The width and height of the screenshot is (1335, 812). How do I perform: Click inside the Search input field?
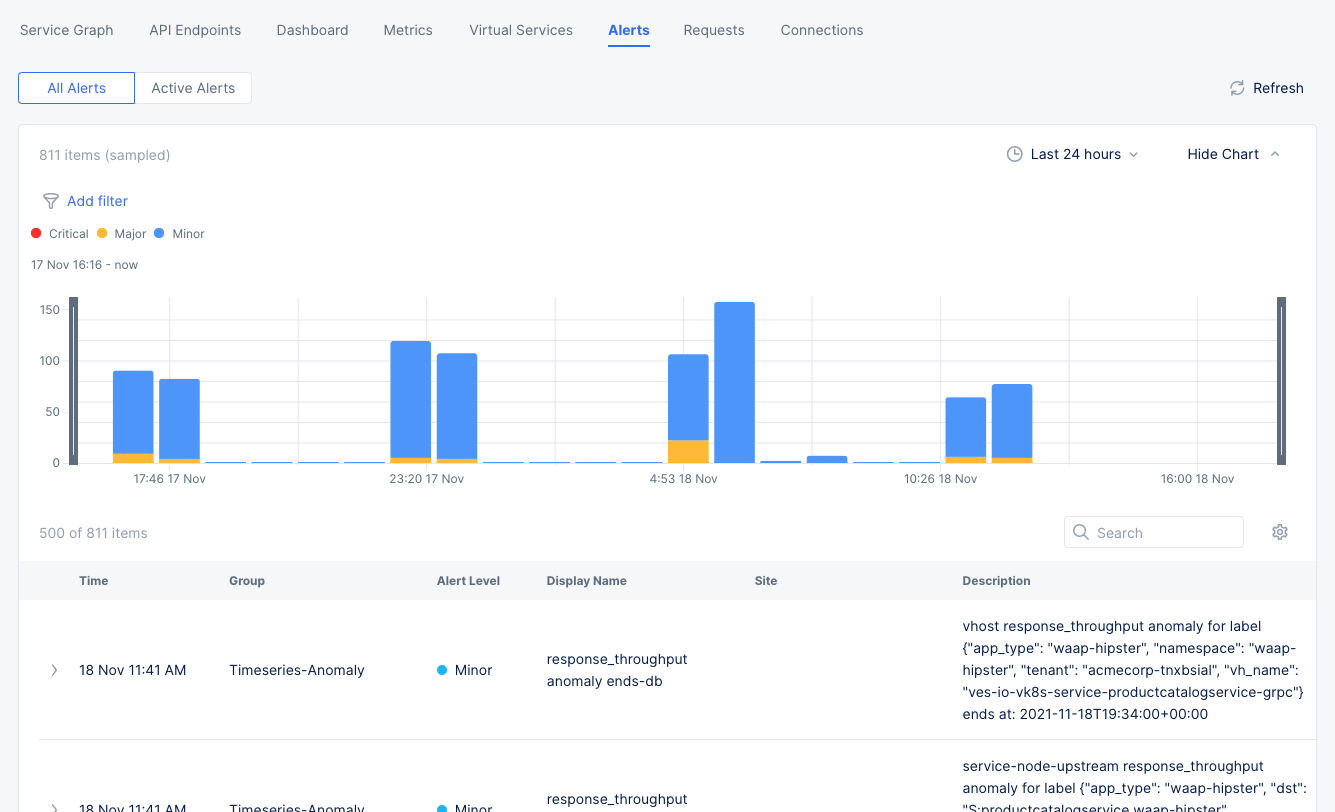(x=1160, y=532)
